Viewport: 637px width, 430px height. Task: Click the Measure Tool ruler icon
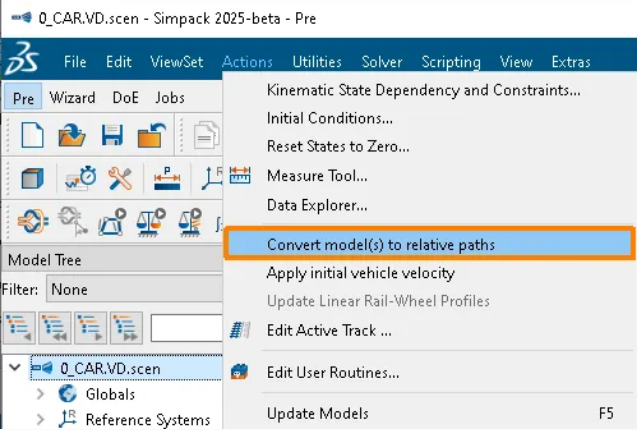(x=240, y=176)
